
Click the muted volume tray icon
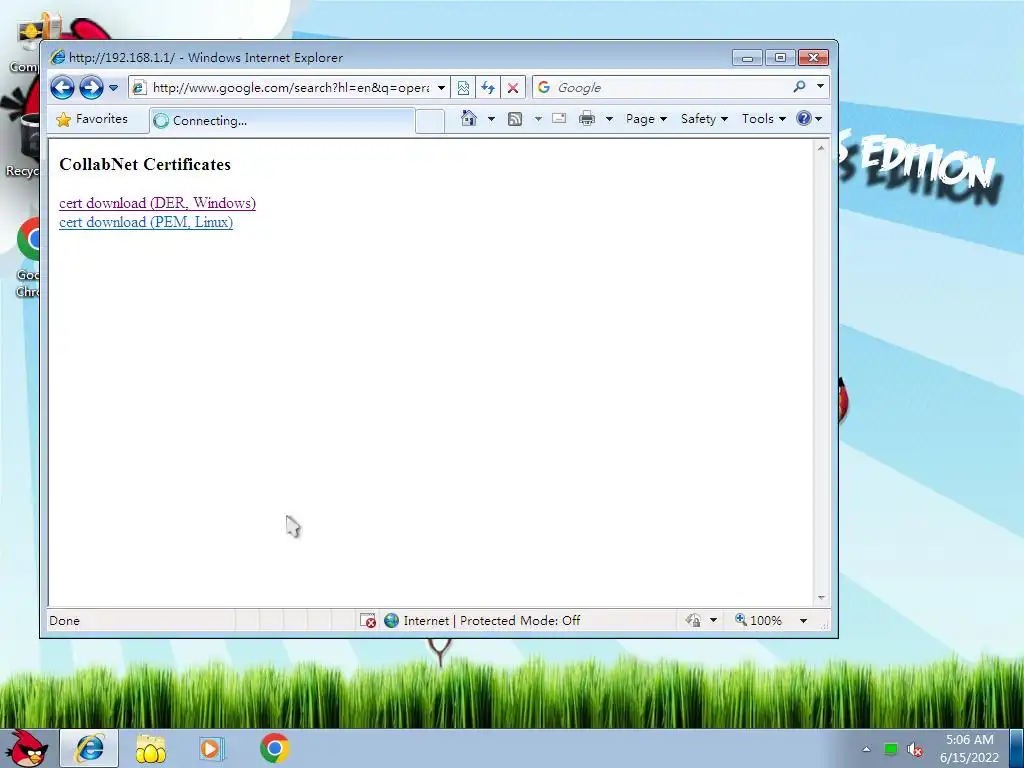pyautogui.click(x=916, y=750)
